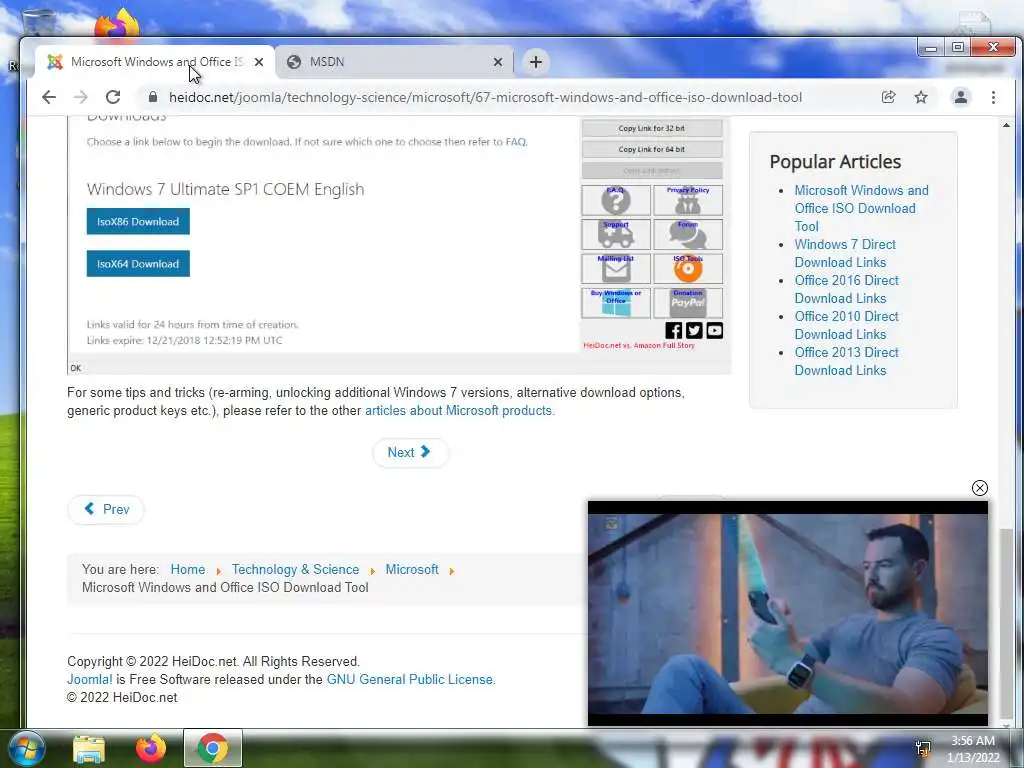This screenshot has width=1024, height=768.
Task: Click the FAQ link in the Downloads text
Action: (x=515, y=142)
